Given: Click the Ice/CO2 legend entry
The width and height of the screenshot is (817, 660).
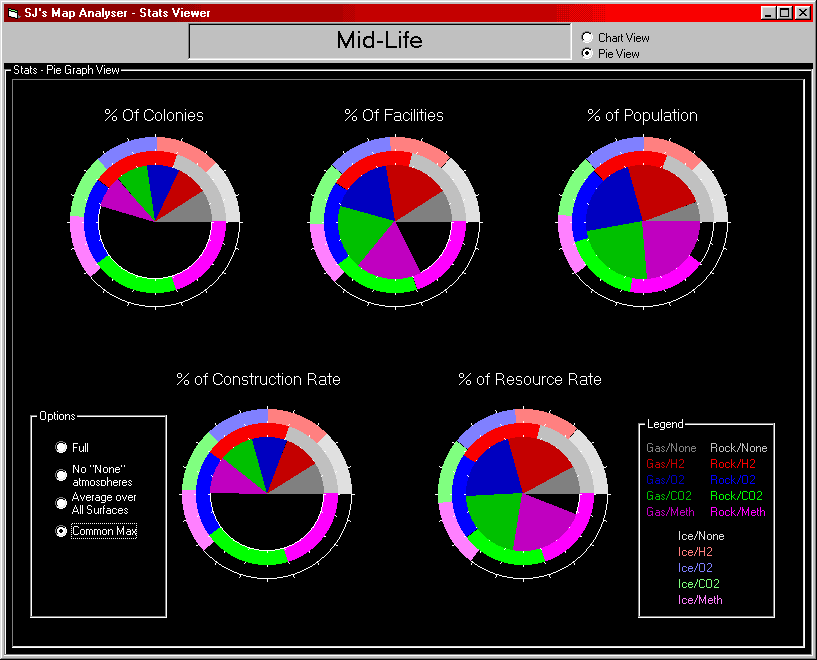Looking at the screenshot, I should [700, 584].
